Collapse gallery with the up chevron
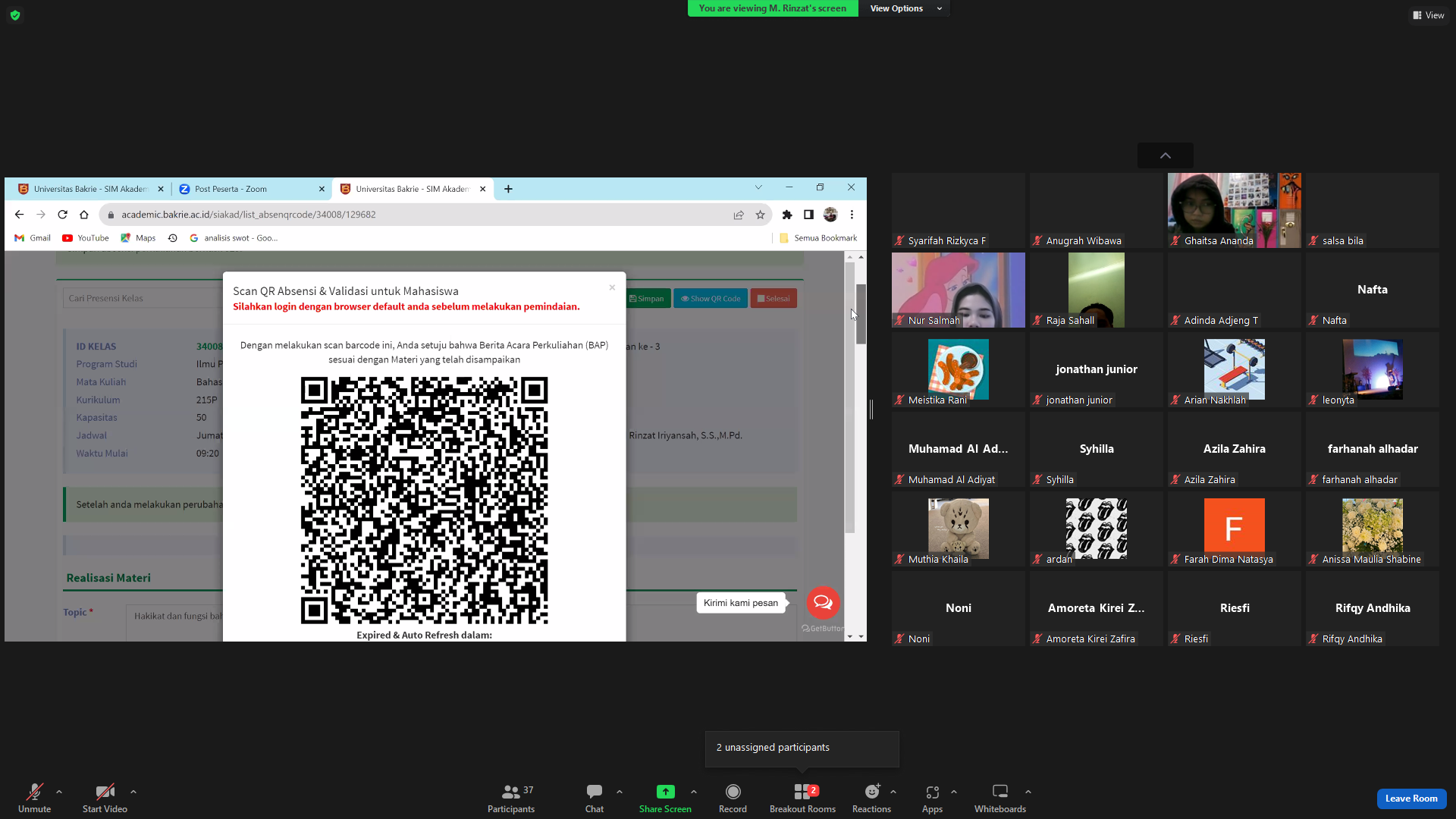This screenshot has width=1456, height=819. [1166, 155]
